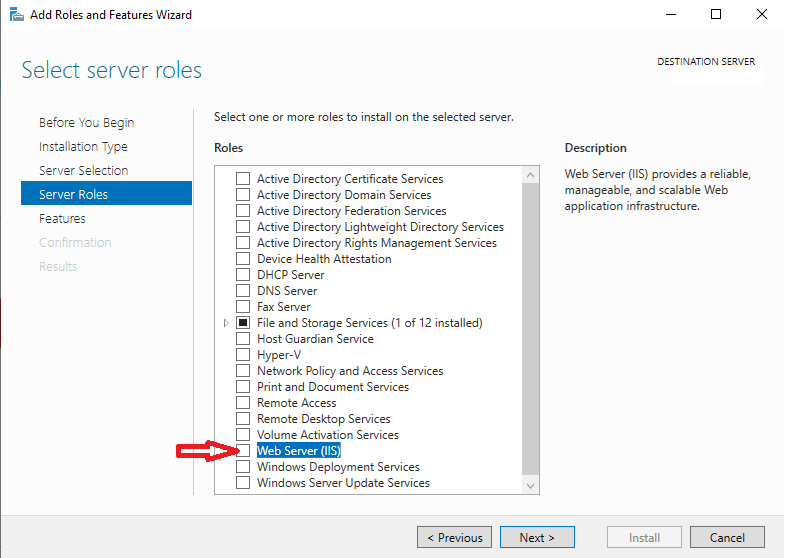The width and height of the screenshot is (786, 558).
Task: Cancel the wizard
Action: 727,537
